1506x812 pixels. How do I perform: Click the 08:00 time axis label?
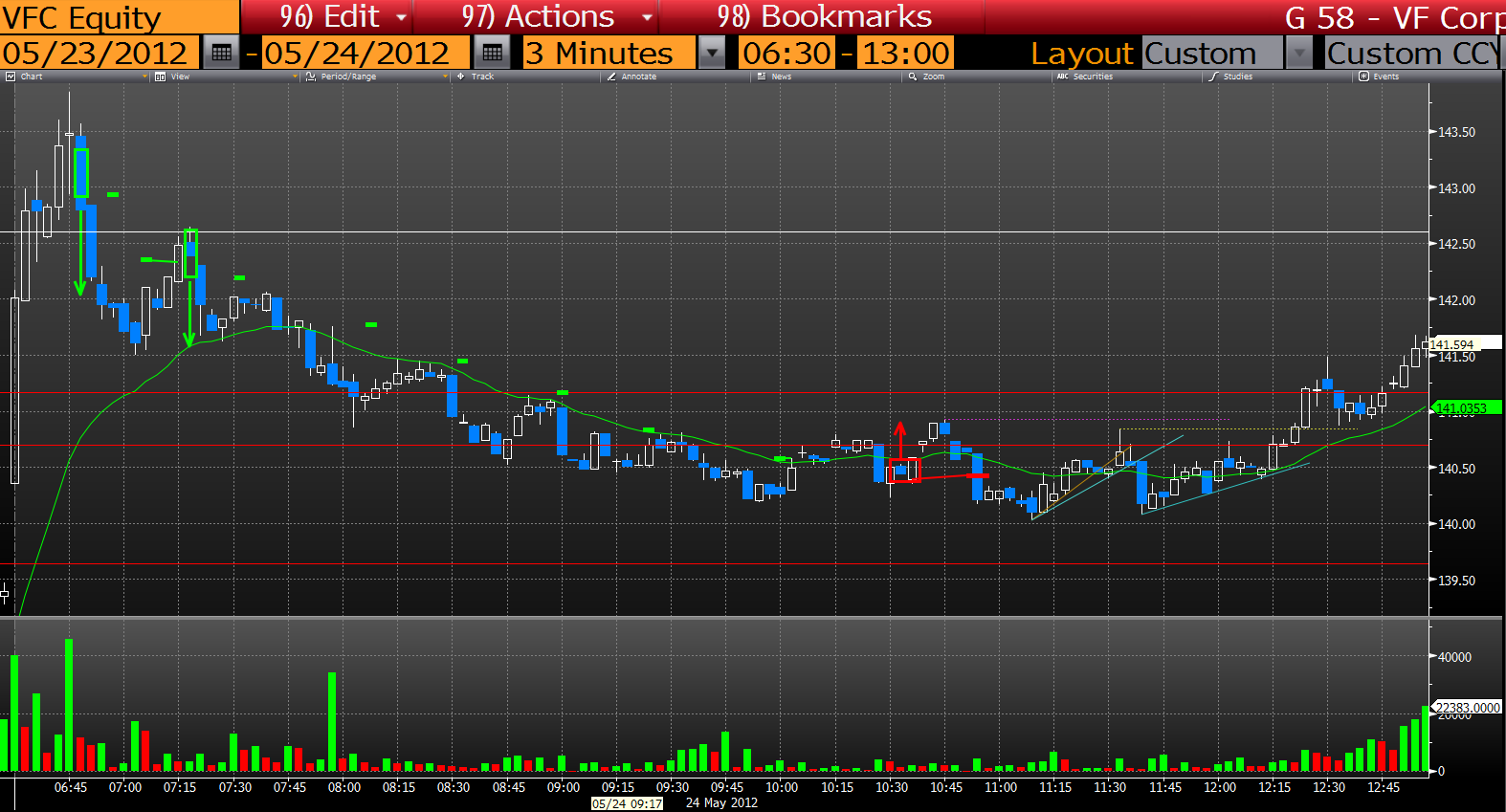(x=344, y=787)
